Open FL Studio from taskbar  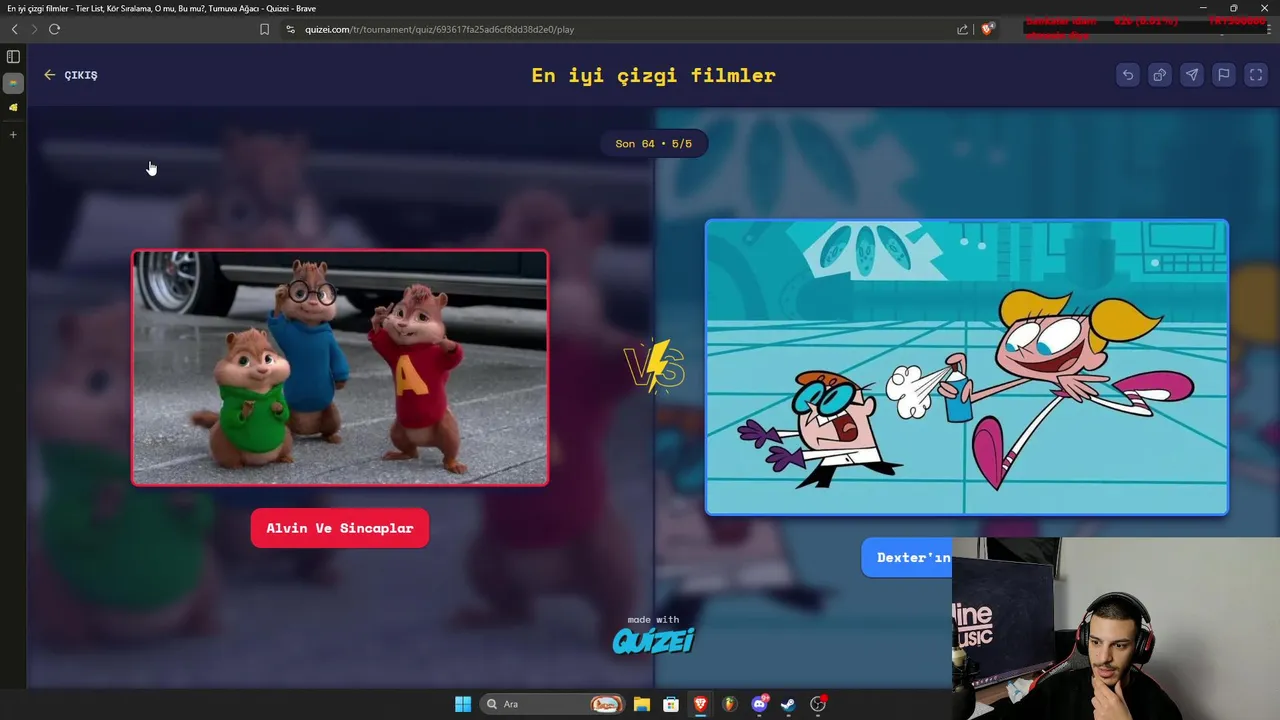coord(730,704)
